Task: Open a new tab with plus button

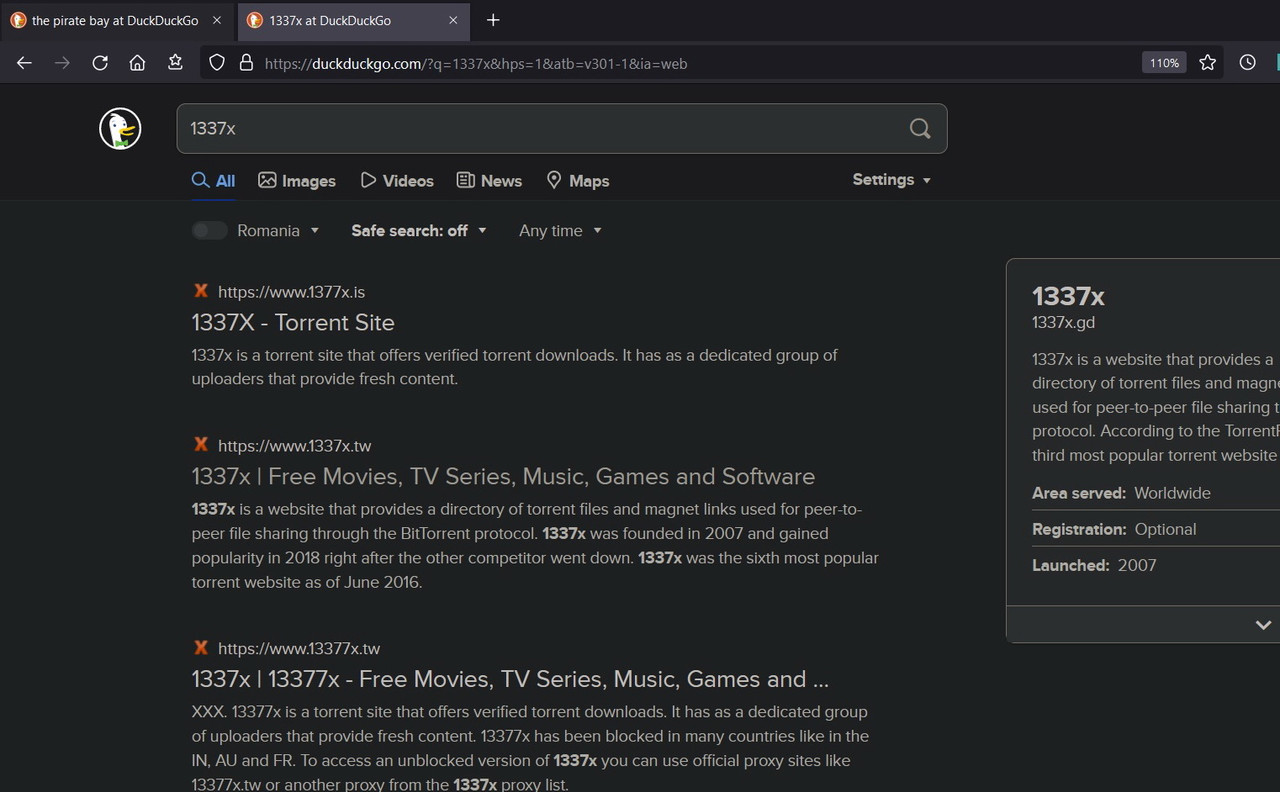Action: 493,20
